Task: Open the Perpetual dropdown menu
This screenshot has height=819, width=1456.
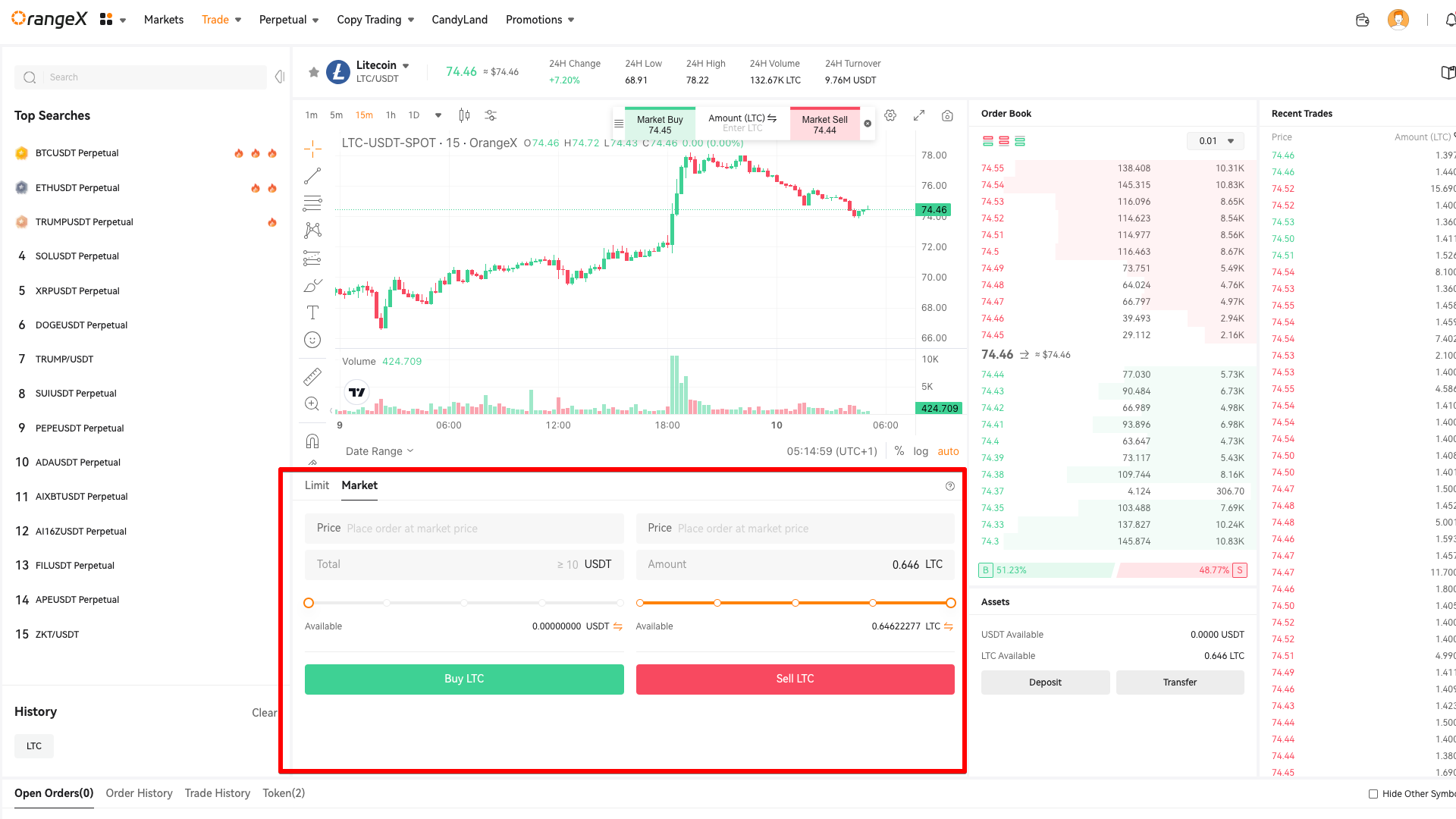Action: coord(289,20)
